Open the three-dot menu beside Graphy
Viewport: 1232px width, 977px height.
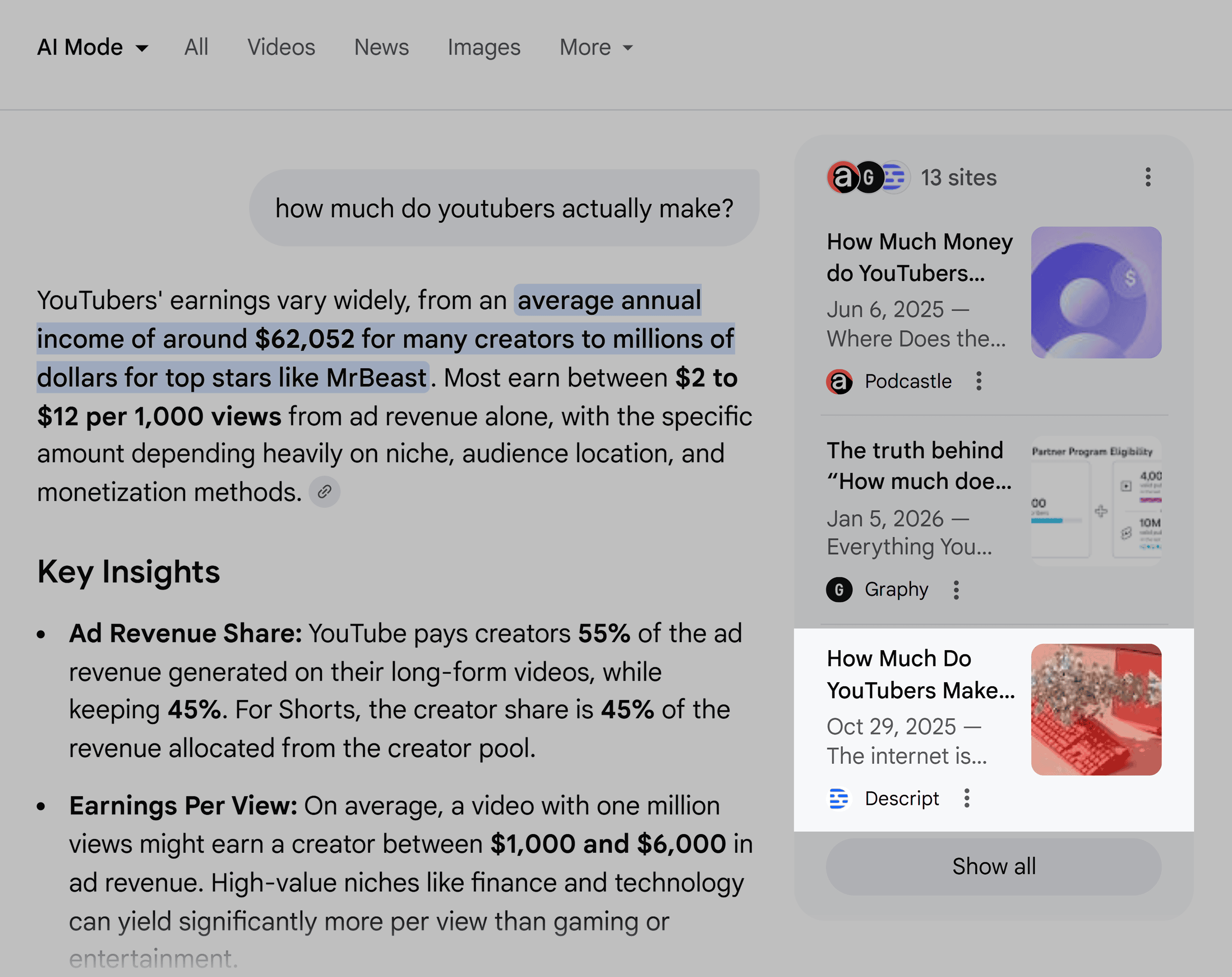[956, 590]
